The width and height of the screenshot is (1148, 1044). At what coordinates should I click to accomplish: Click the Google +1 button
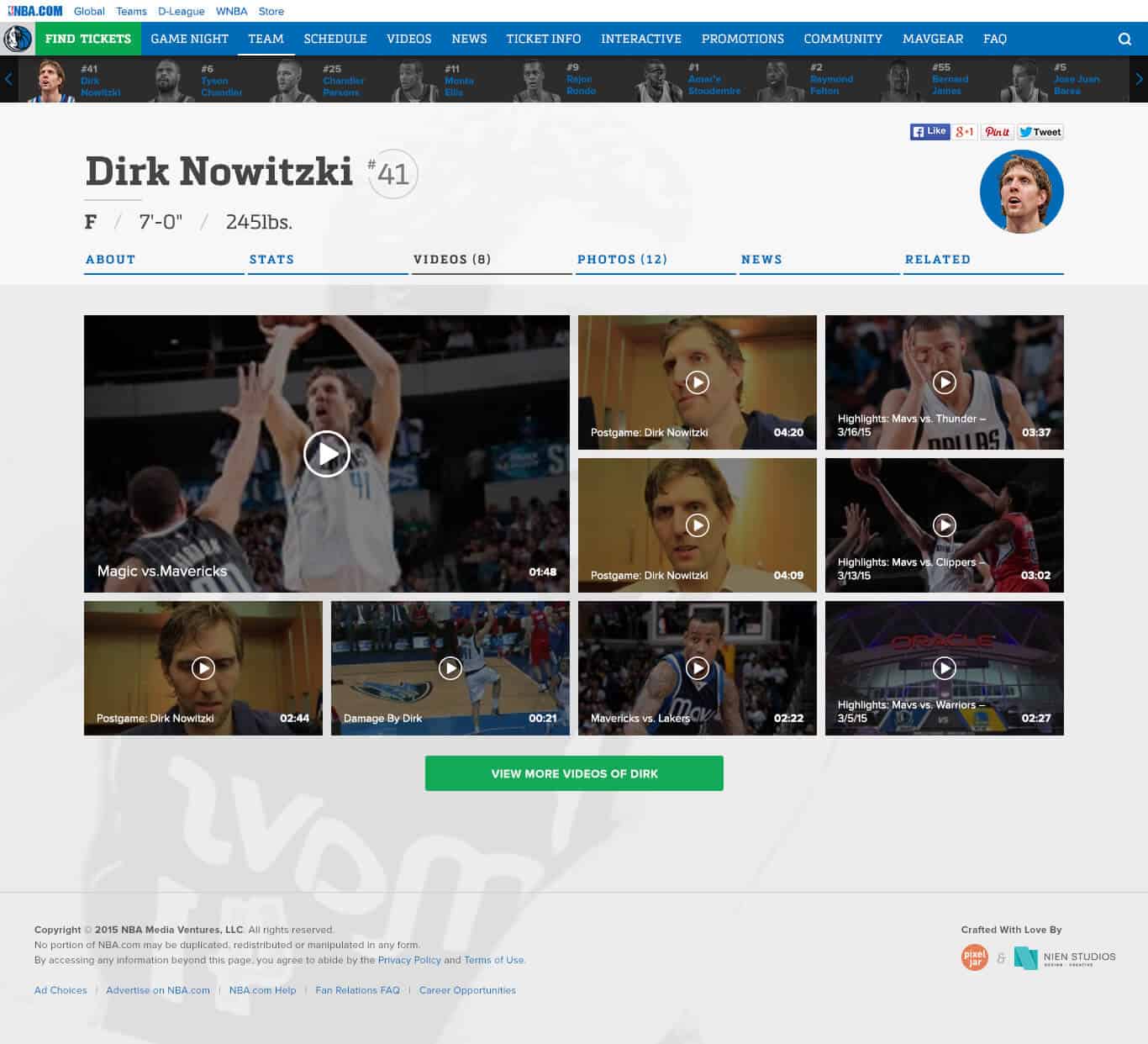tap(965, 131)
